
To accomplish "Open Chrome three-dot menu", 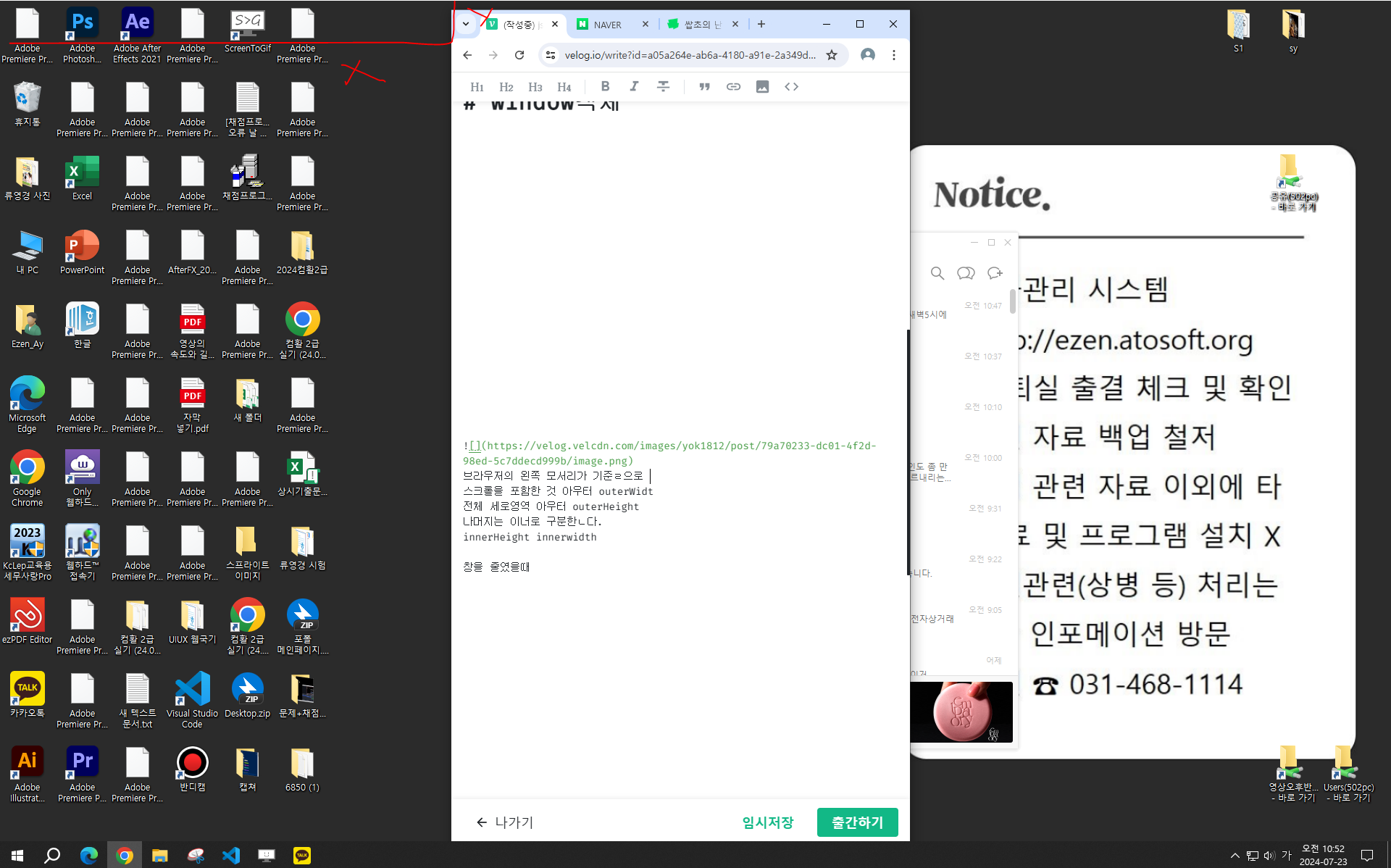I will pos(894,55).
